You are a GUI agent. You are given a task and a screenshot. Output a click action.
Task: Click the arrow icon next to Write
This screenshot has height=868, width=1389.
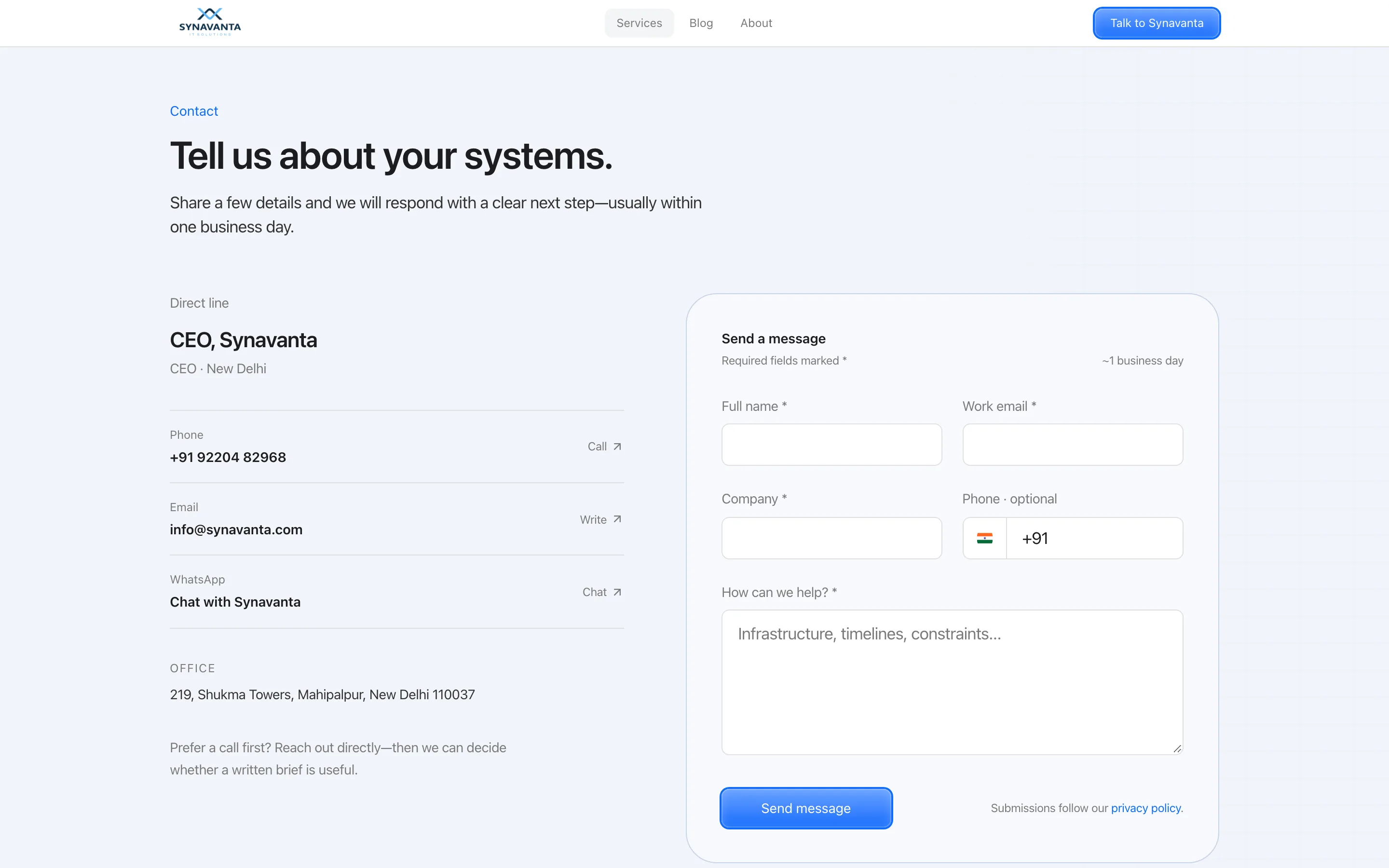click(617, 519)
